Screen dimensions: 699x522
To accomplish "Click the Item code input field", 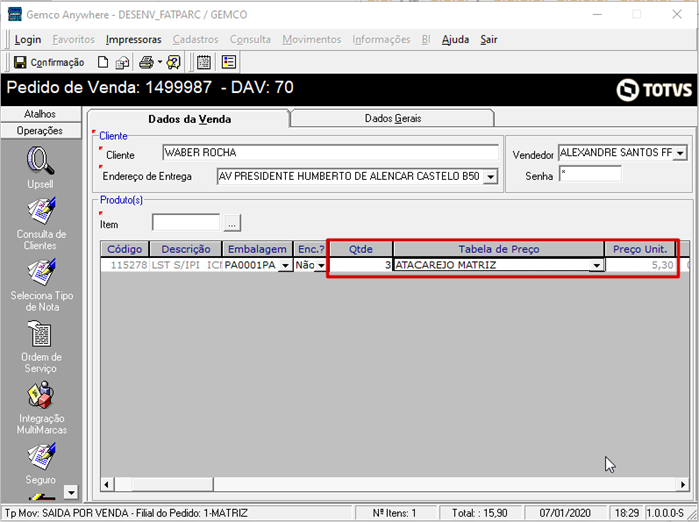I will (185, 222).
